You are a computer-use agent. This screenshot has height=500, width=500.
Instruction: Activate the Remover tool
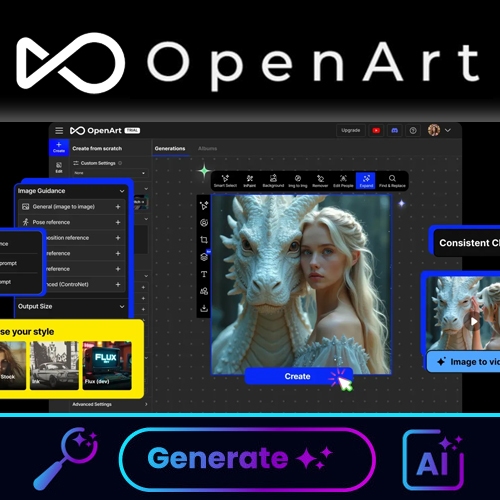coord(320,181)
